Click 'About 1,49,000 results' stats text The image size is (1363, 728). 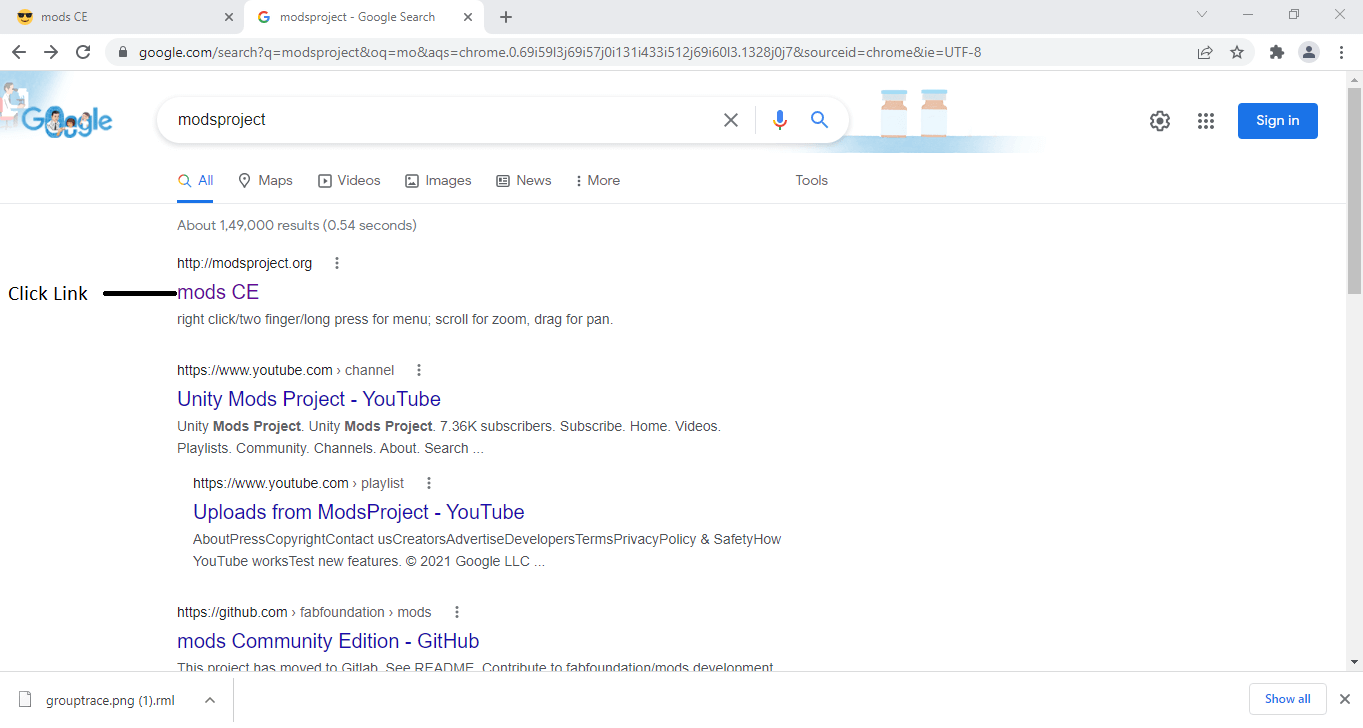pos(296,225)
